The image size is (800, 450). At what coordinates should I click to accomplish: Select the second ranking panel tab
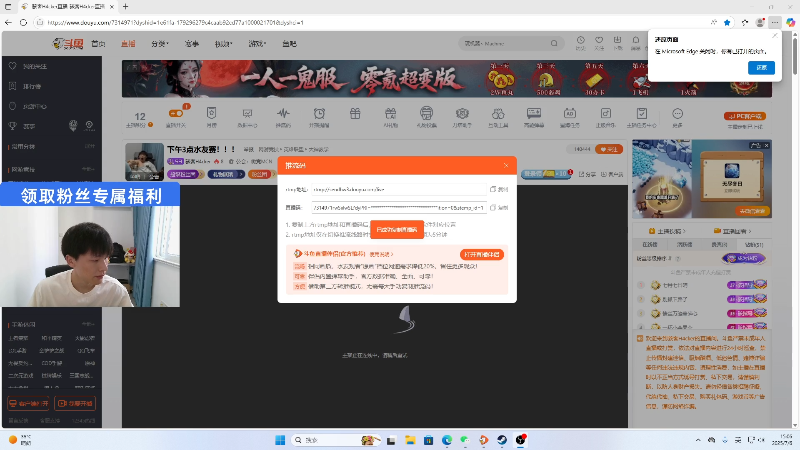(684, 245)
